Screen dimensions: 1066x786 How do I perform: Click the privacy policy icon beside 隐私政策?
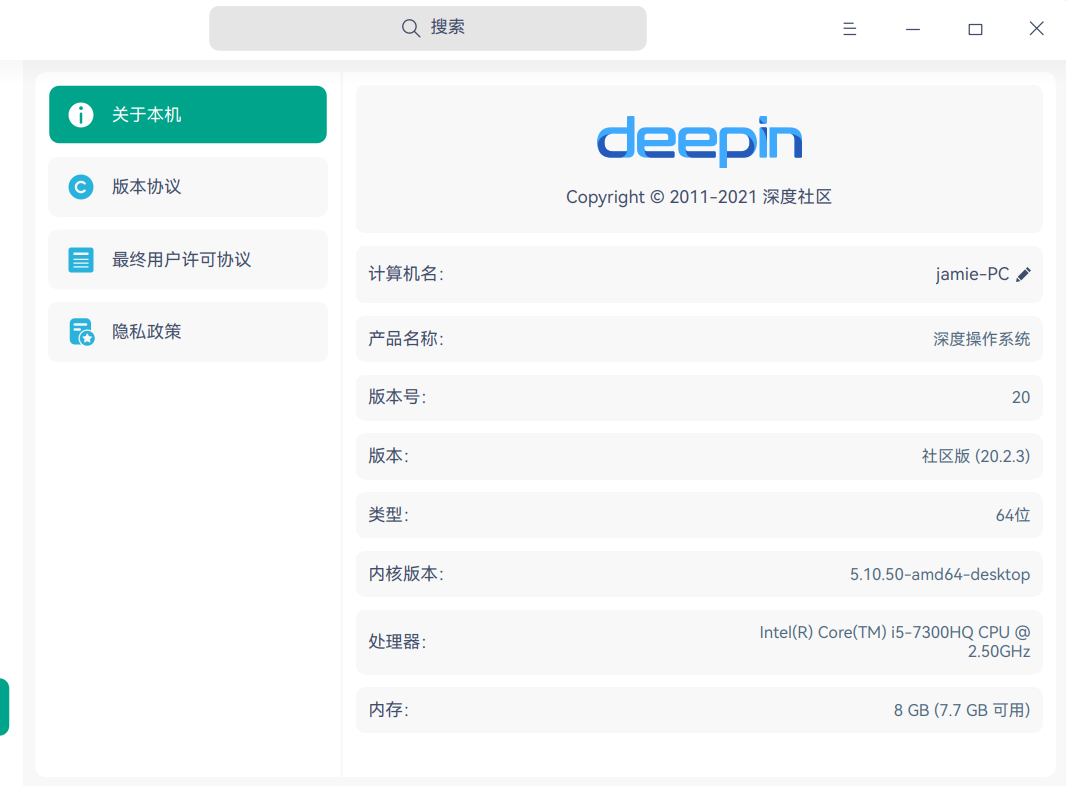82,332
